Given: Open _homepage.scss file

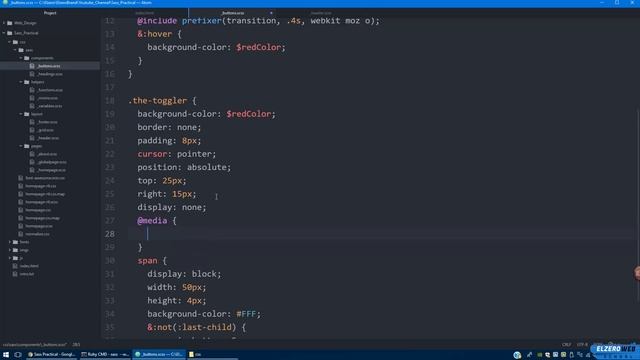Looking at the screenshot, I should (51, 170).
